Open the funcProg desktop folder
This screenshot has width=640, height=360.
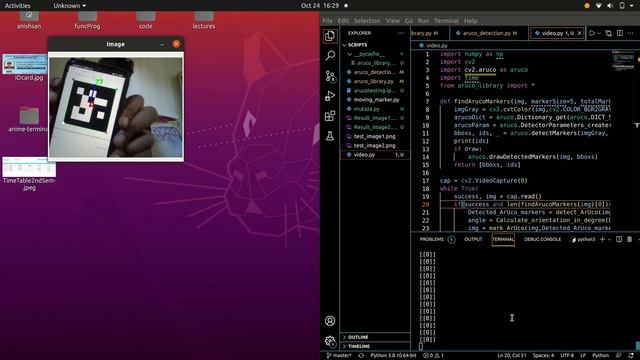(87, 20)
